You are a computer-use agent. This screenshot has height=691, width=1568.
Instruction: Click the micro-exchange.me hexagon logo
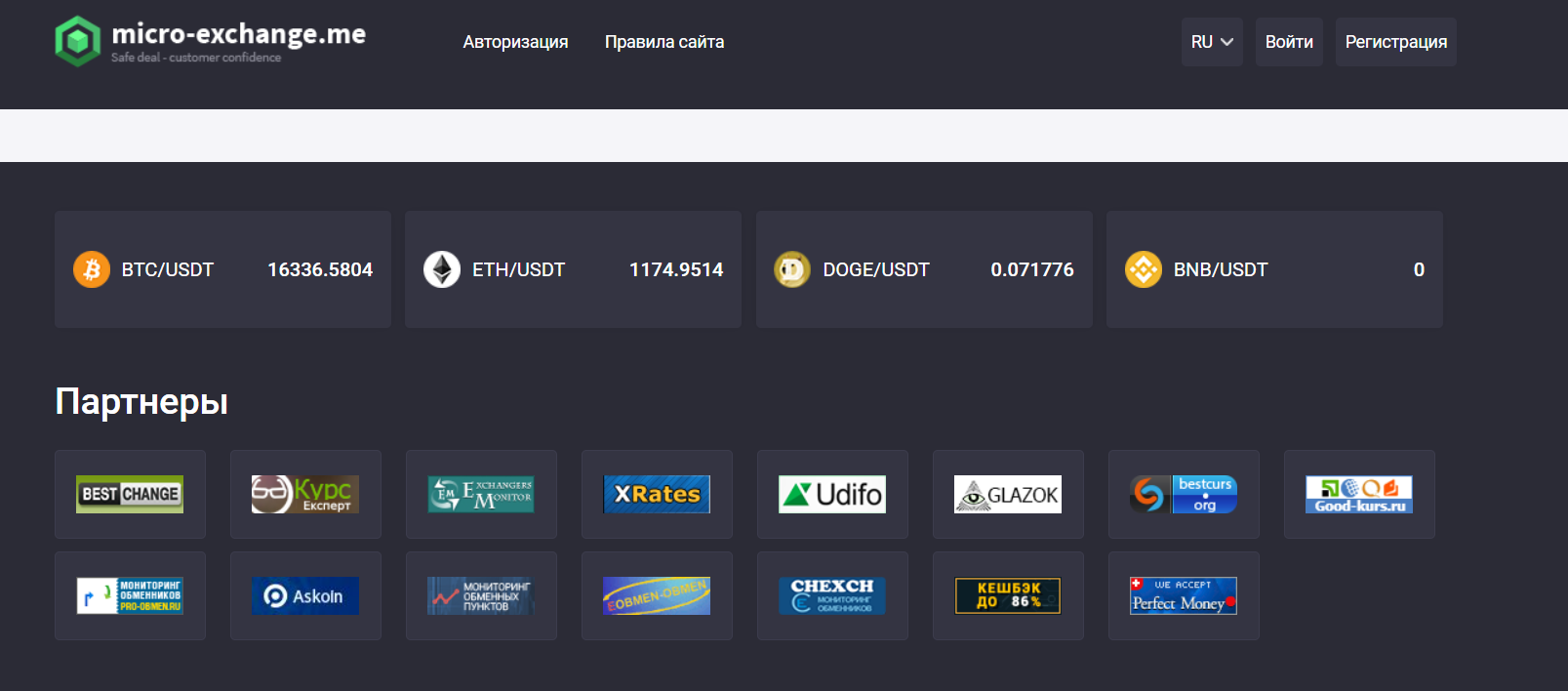point(78,42)
